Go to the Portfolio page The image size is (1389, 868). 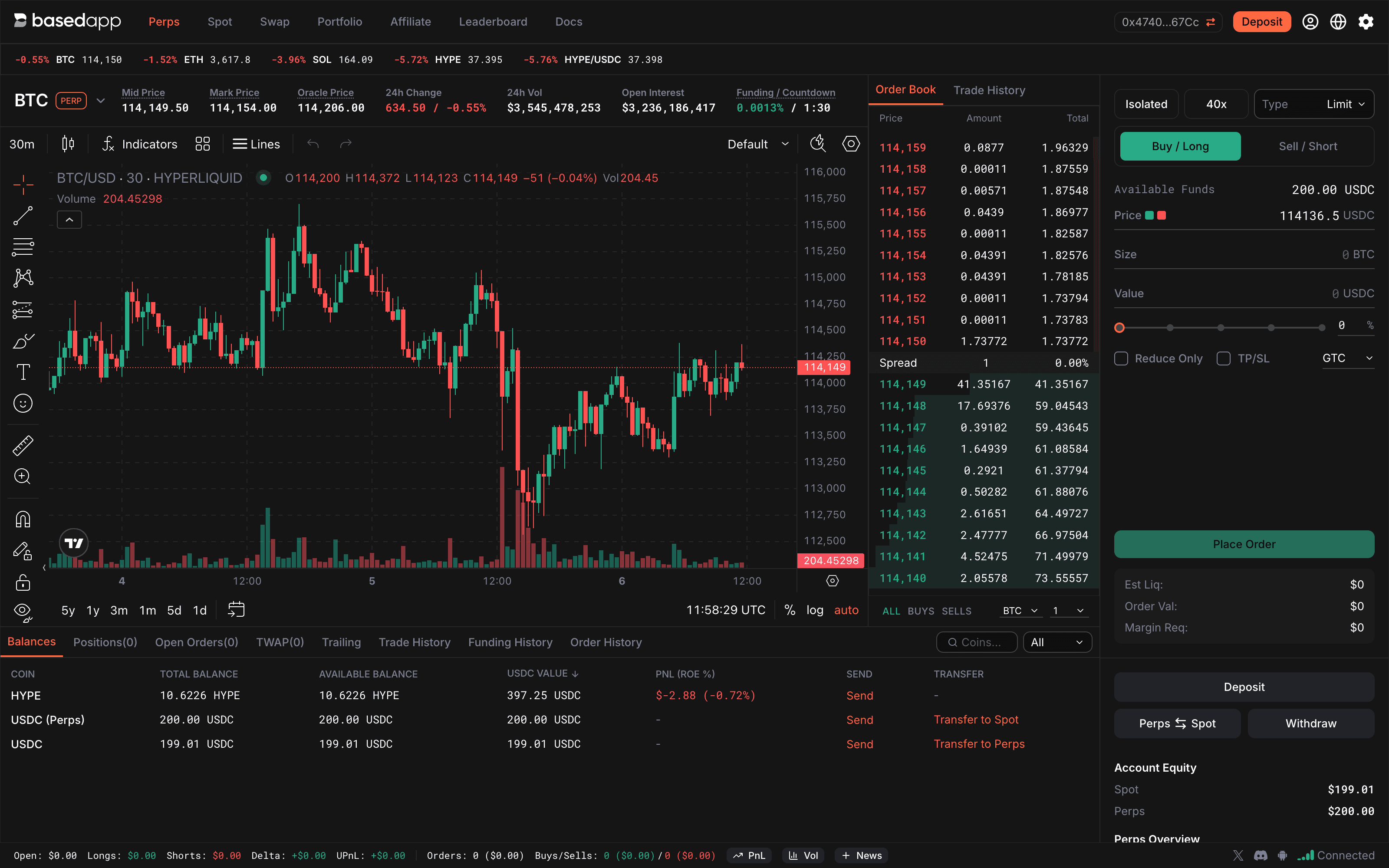pyautogui.click(x=340, y=22)
